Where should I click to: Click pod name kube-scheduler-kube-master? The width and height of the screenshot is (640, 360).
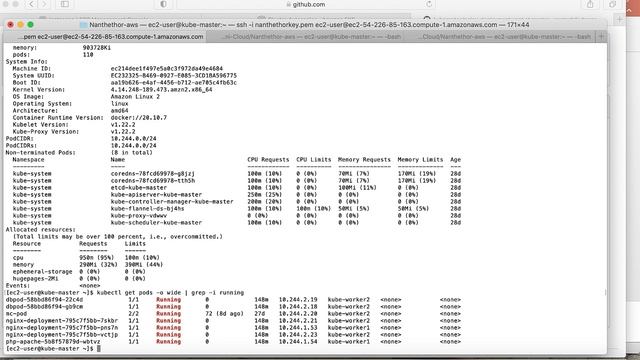point(156,222)
